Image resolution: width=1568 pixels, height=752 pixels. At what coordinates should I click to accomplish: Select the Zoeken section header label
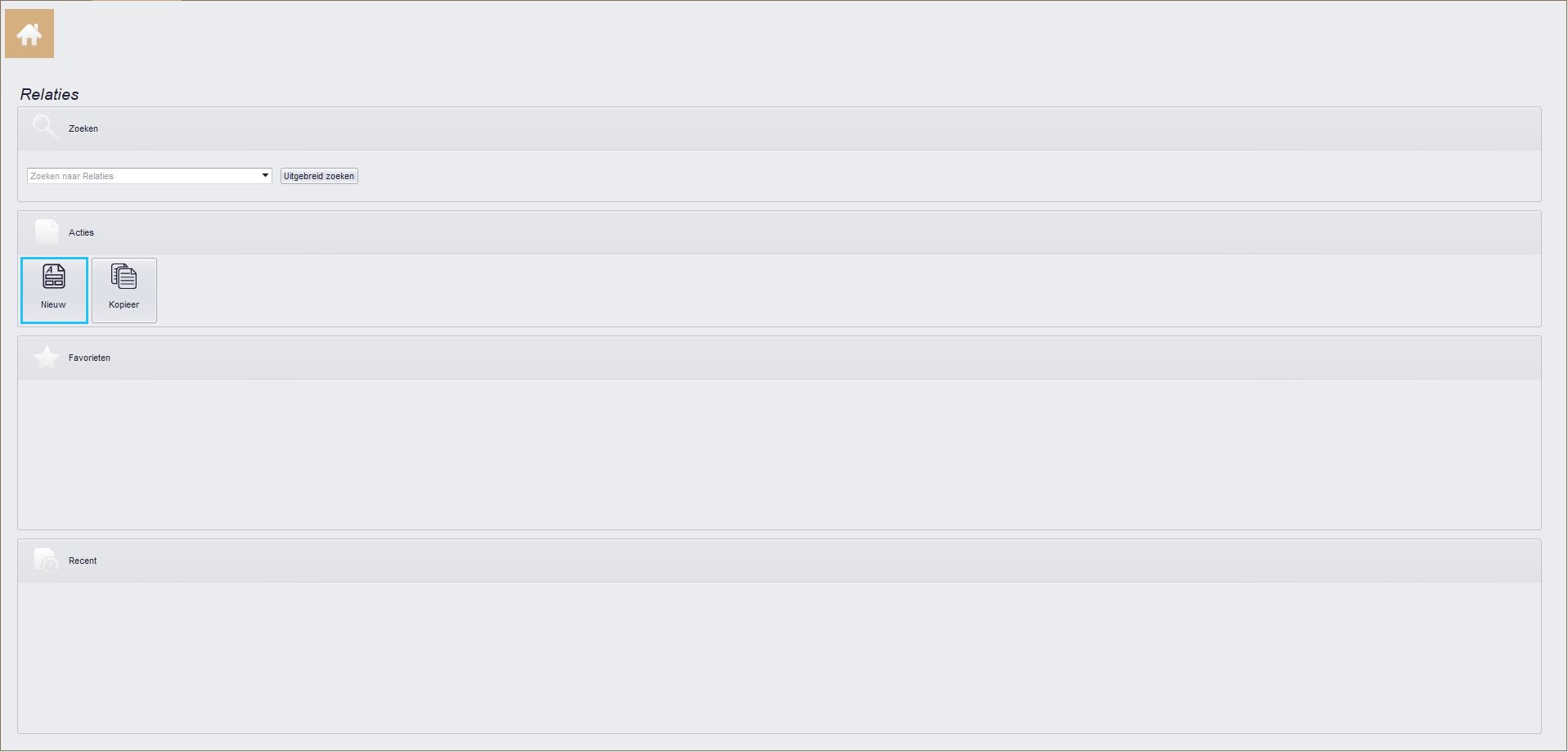click(x=83, y=128)
